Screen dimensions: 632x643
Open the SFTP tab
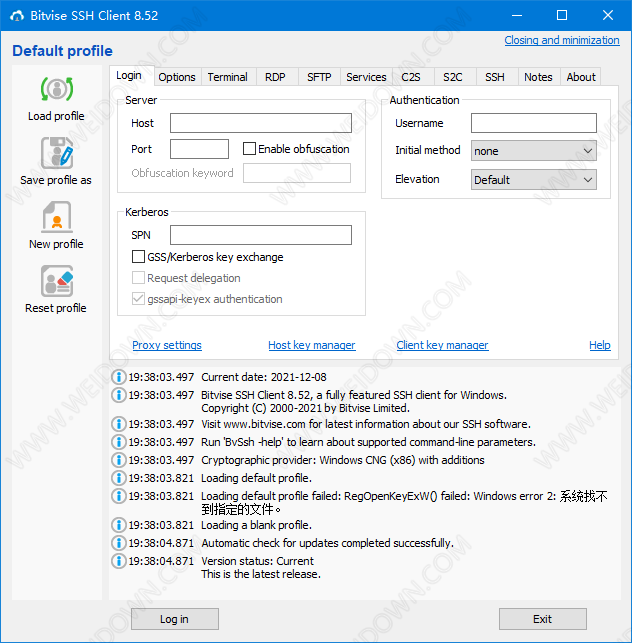tap(319, 77)
